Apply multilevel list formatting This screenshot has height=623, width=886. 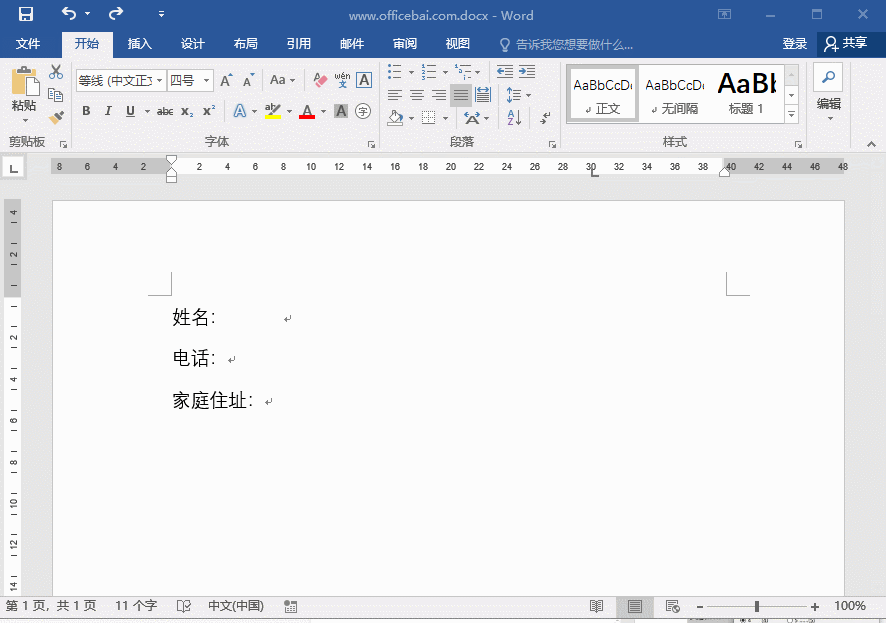coord(463,72)
